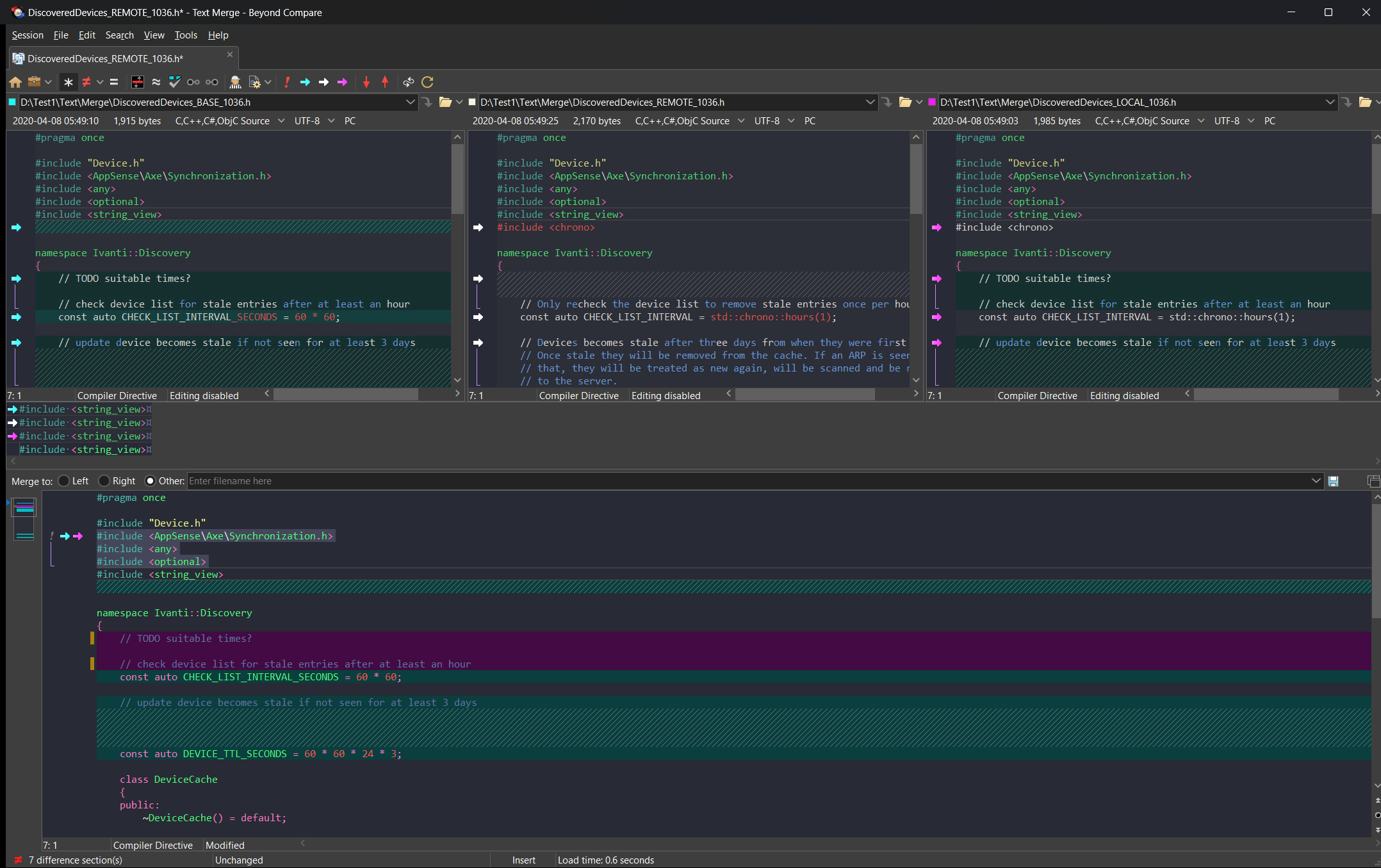1381x868 pixels.
Task: Open the File menu
Action: click(x=61, y=35)
